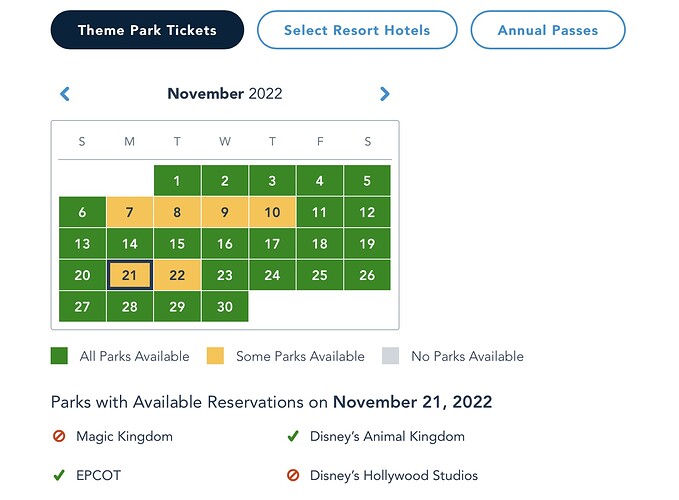Image resolution: width=679 pixels, height=500 pixels.
Task: Open the Annual Passes tab
Action: click(548, 30)
